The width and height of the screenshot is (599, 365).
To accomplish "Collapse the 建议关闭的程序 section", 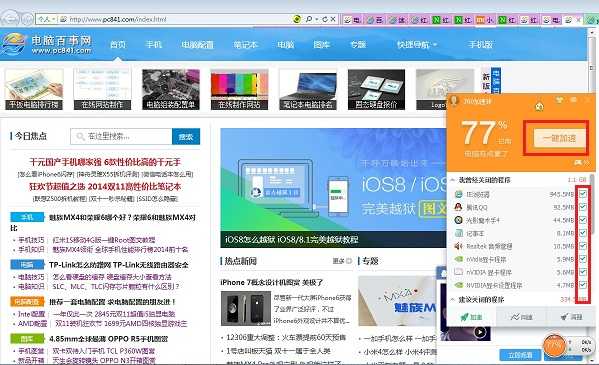I will point(453,300).
